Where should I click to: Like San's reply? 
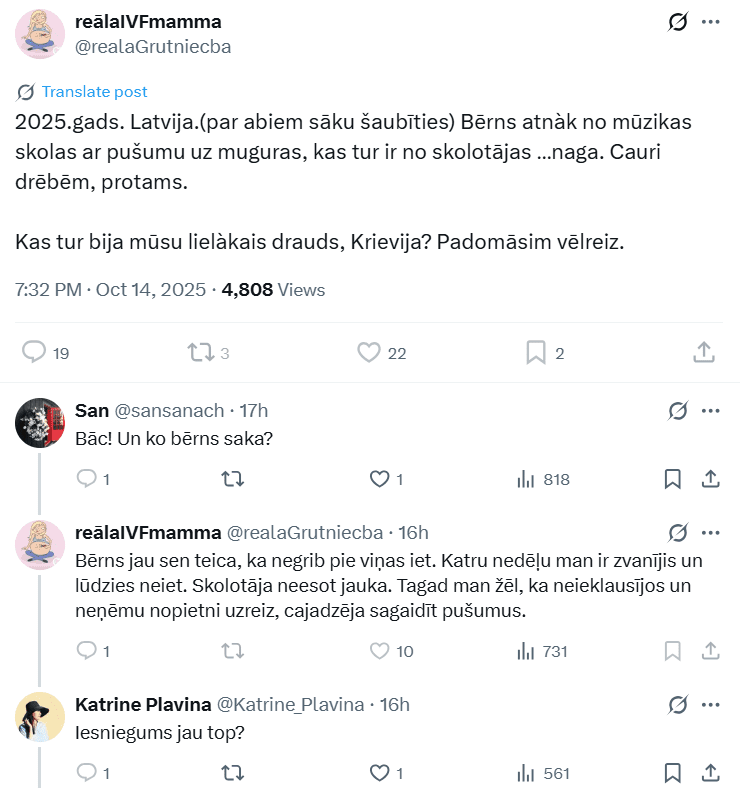pos(379,479)
